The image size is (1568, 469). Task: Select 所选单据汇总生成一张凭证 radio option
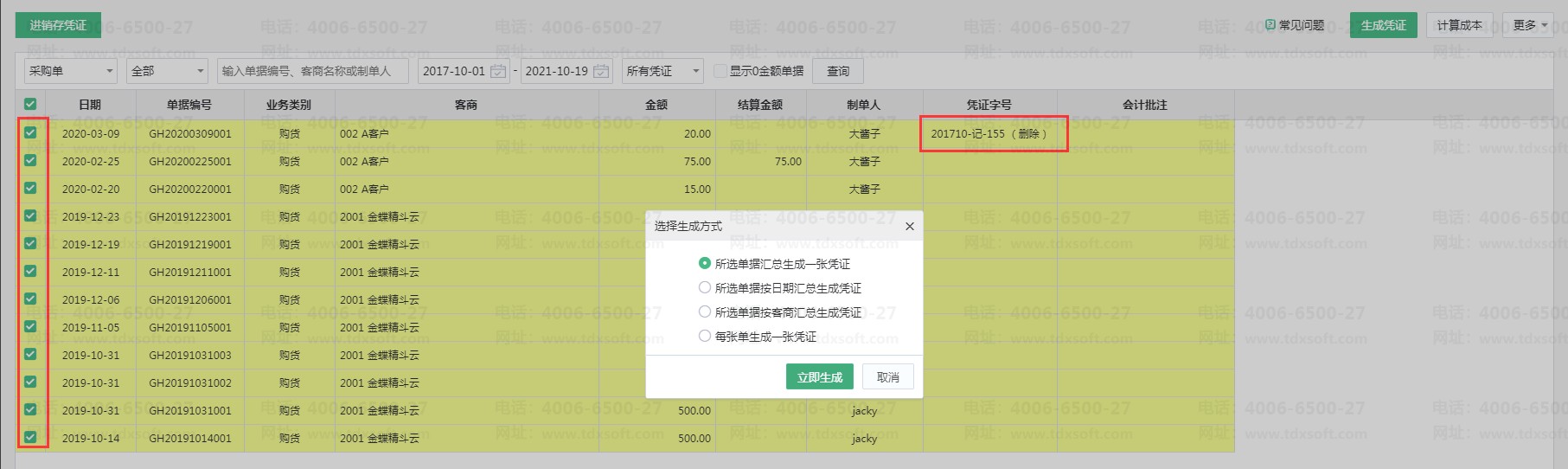(x=705, y=263)
